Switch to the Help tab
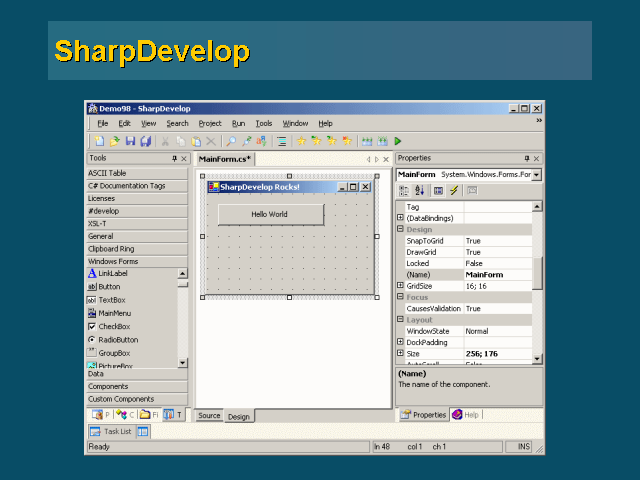640x480 pixels. pos(467,415)
